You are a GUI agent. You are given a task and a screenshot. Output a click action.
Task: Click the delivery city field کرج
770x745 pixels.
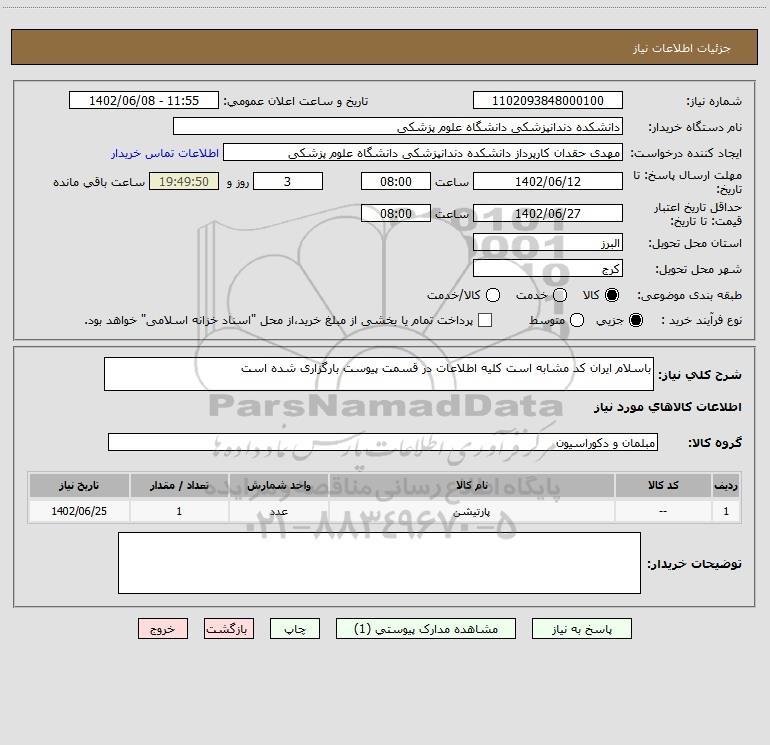click(x=548, y=269)
